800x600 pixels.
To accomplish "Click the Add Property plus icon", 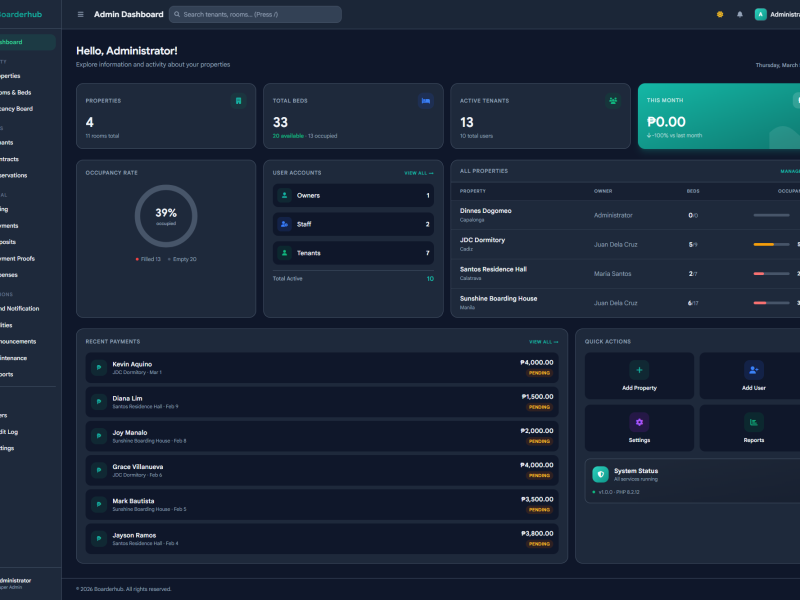I will (x=639, y=370).
